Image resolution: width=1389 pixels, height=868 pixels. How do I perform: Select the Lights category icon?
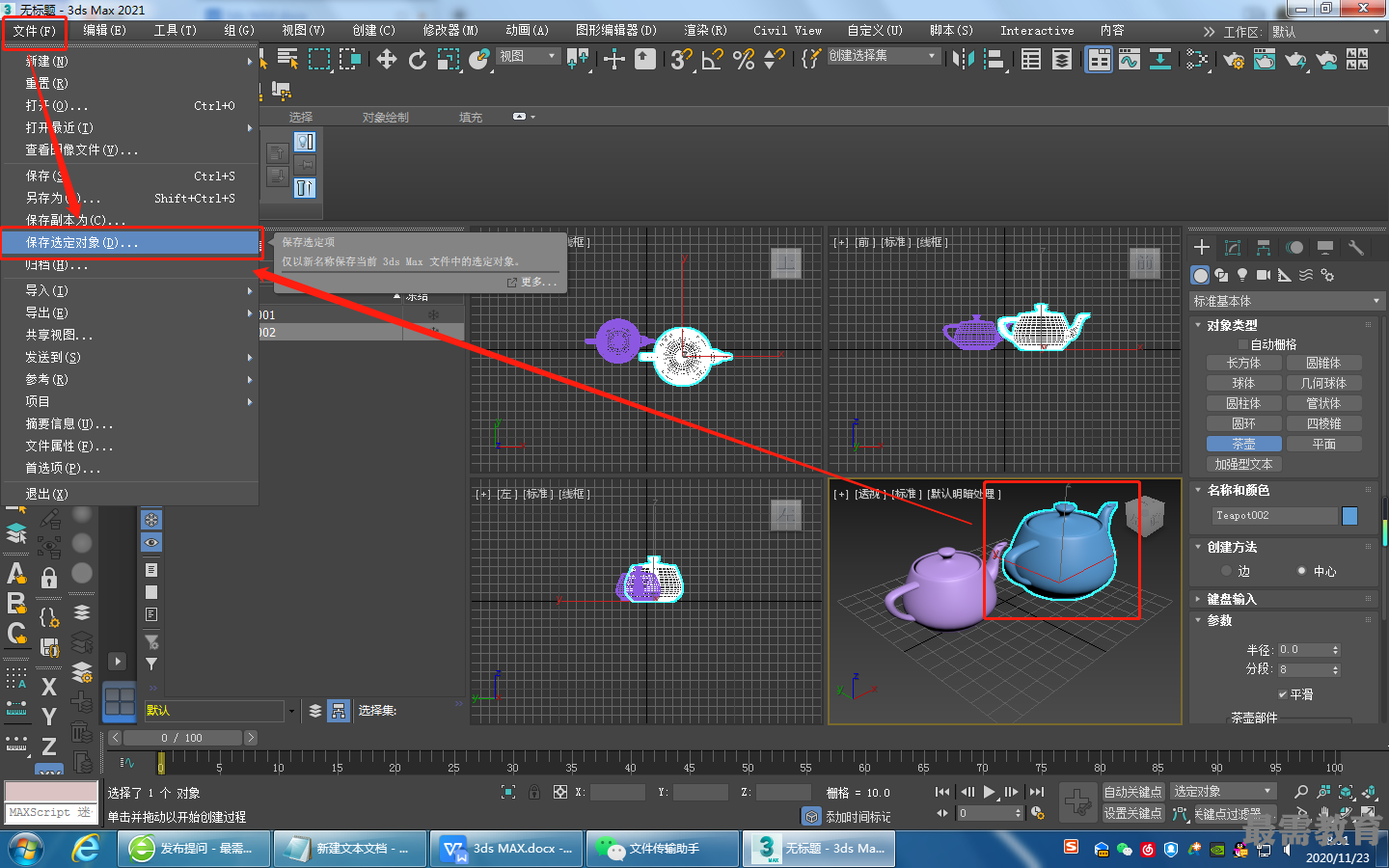point(1242,275)
